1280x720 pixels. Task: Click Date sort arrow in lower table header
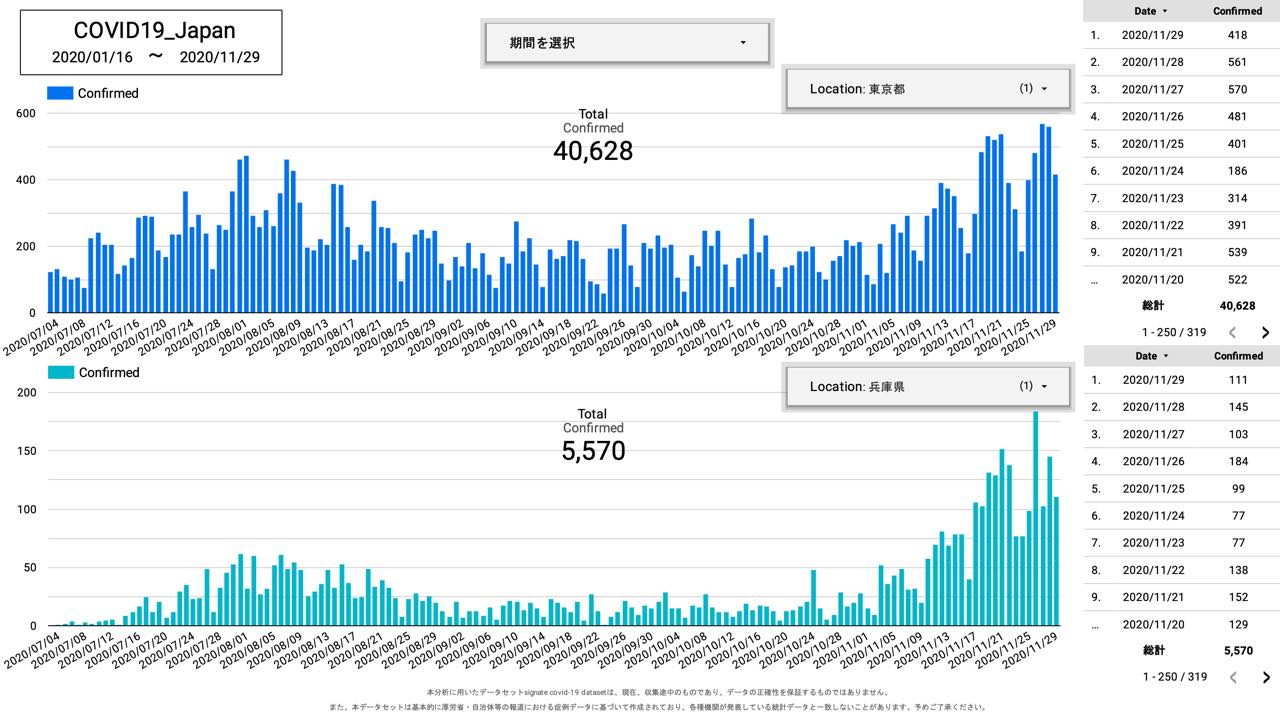[1165, 356]
